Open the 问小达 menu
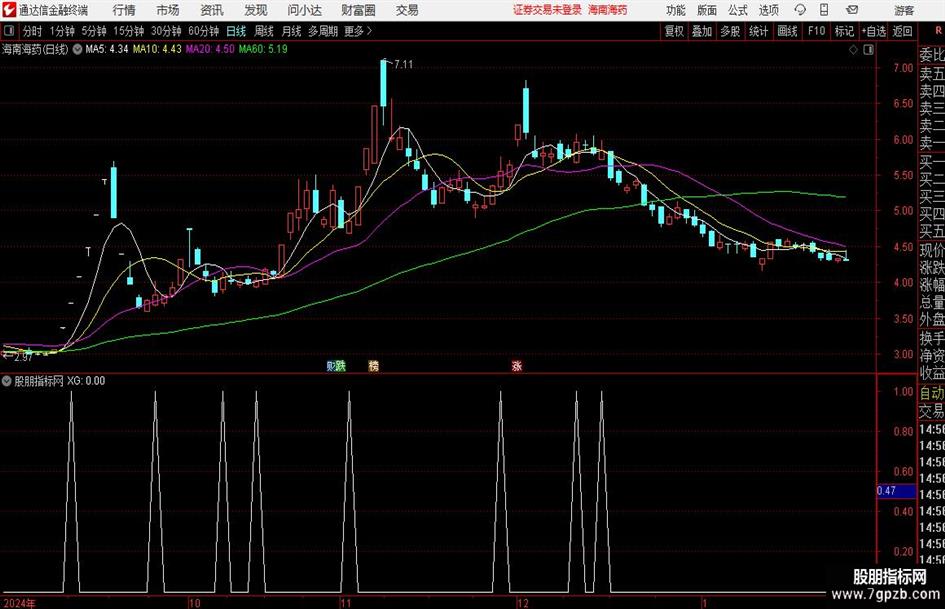945x609 pixels. click(304, 10)
